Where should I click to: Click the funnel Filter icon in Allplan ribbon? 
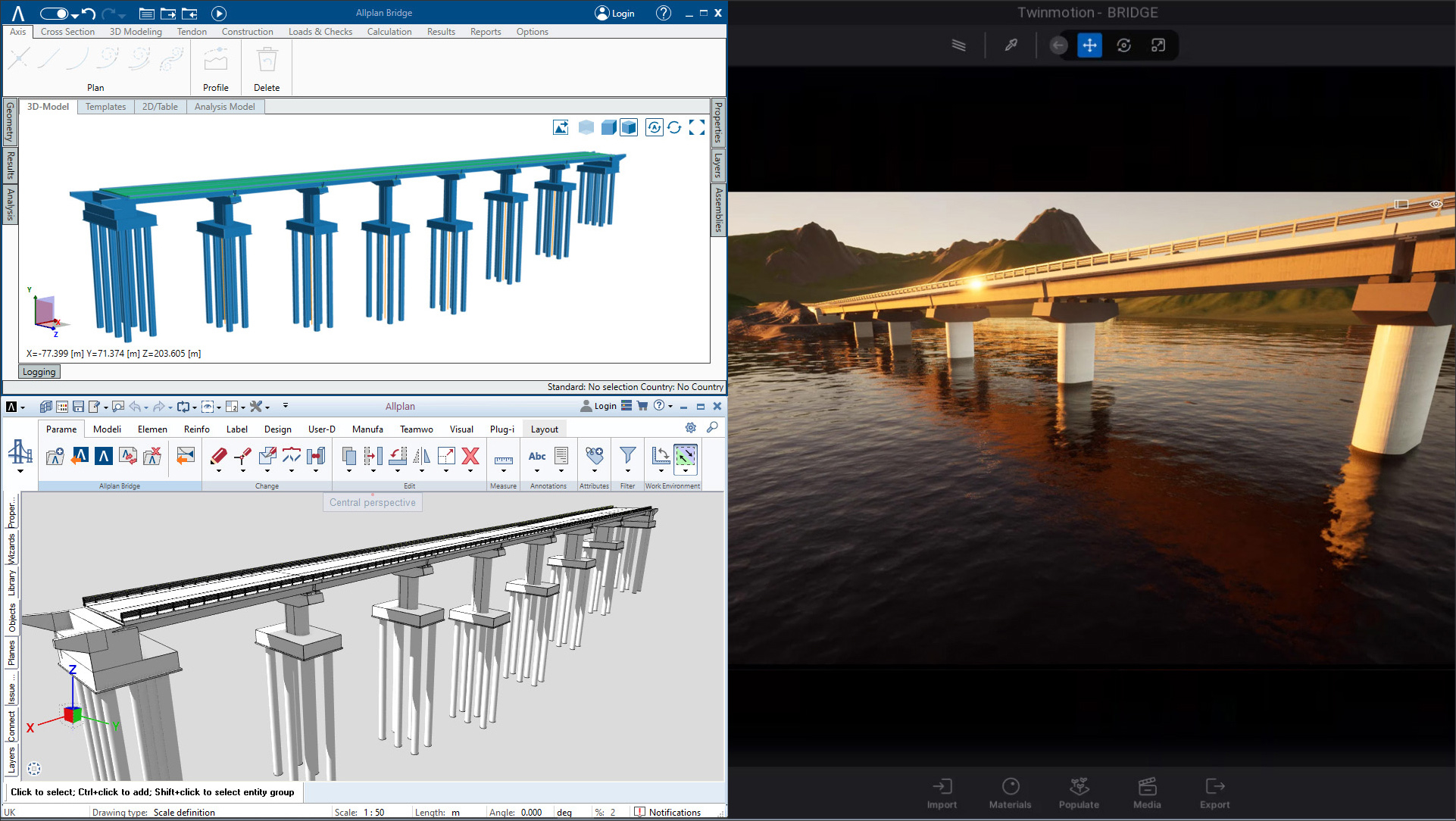click(627, 455)
